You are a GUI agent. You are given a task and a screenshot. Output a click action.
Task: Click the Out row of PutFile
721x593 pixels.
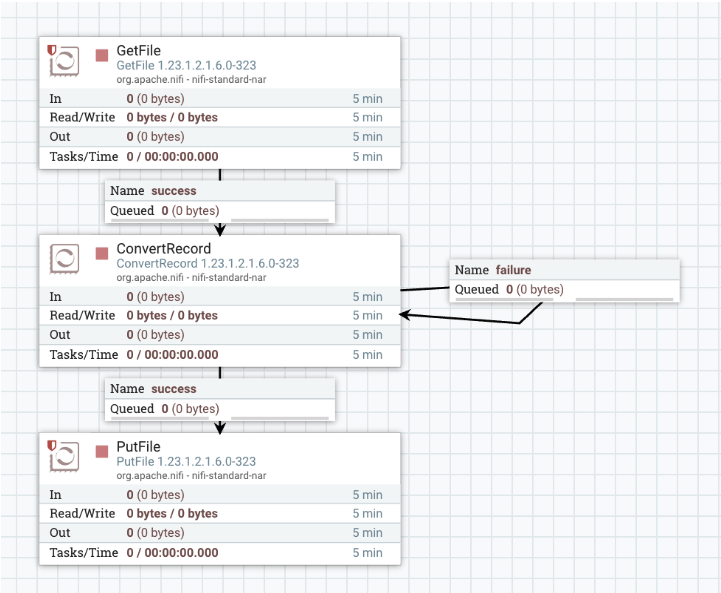click(219, 533)
